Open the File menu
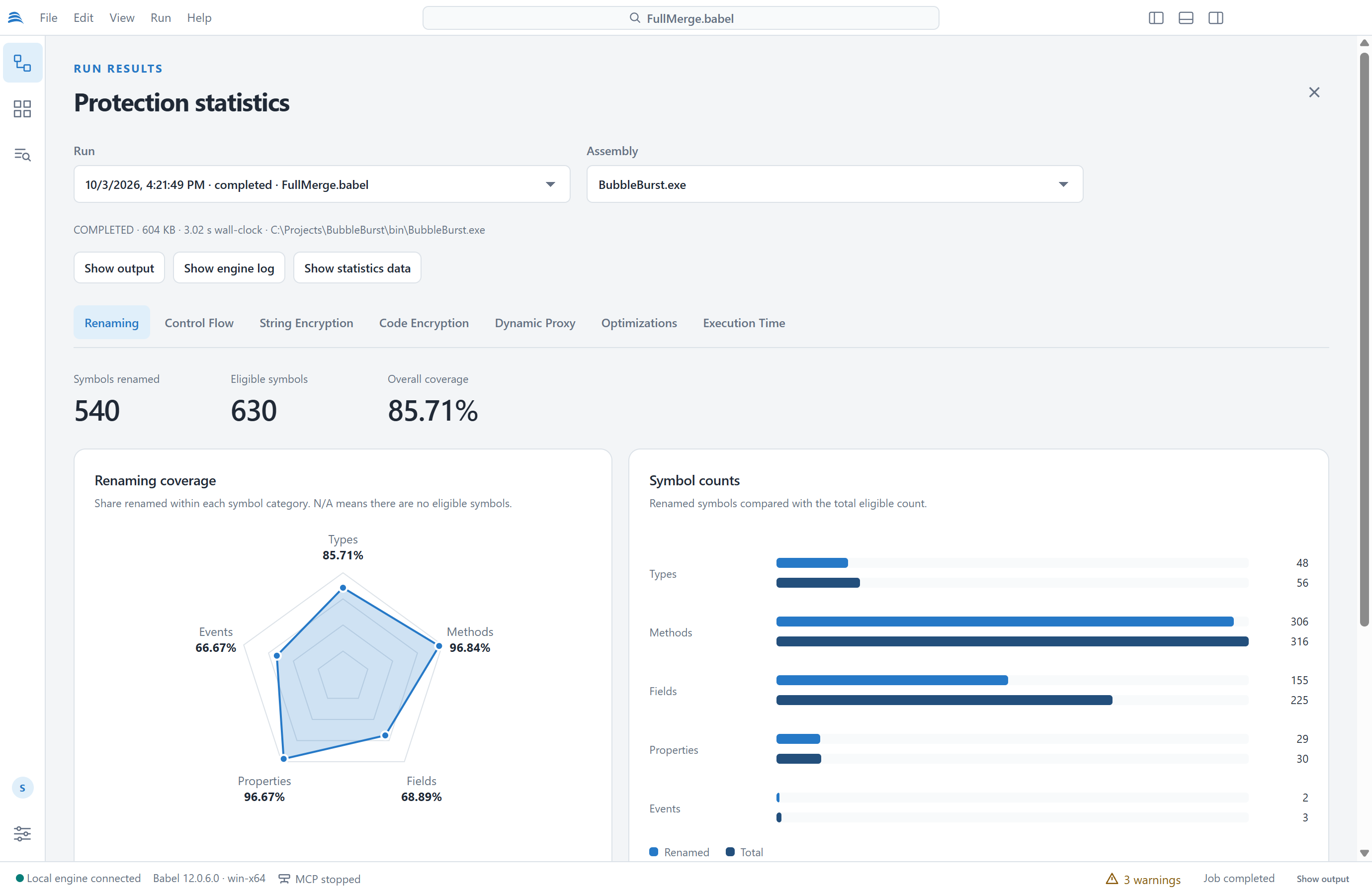Viewport: 1372px width, 895px height. (48, 18)
